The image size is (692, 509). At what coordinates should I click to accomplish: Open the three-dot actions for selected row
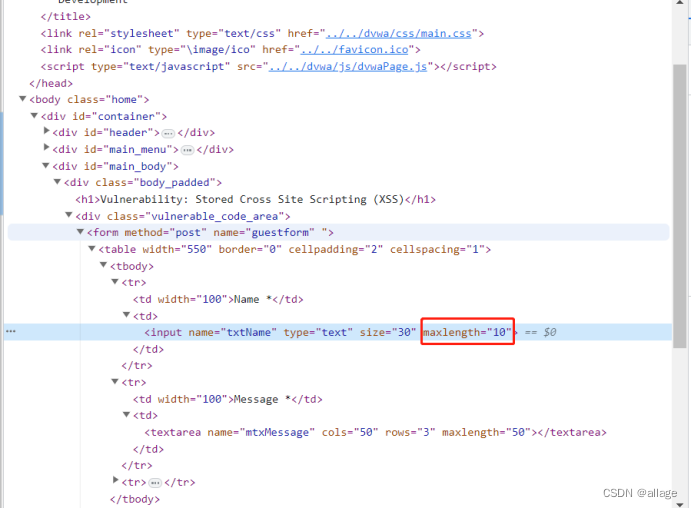click(x=11, y=331)
